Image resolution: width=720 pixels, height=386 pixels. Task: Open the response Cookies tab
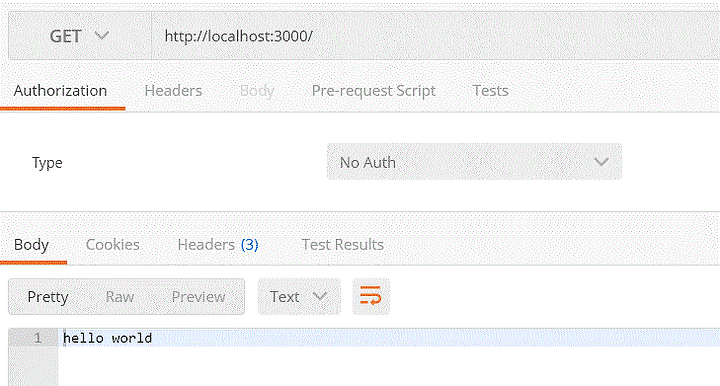click(112, 244)
